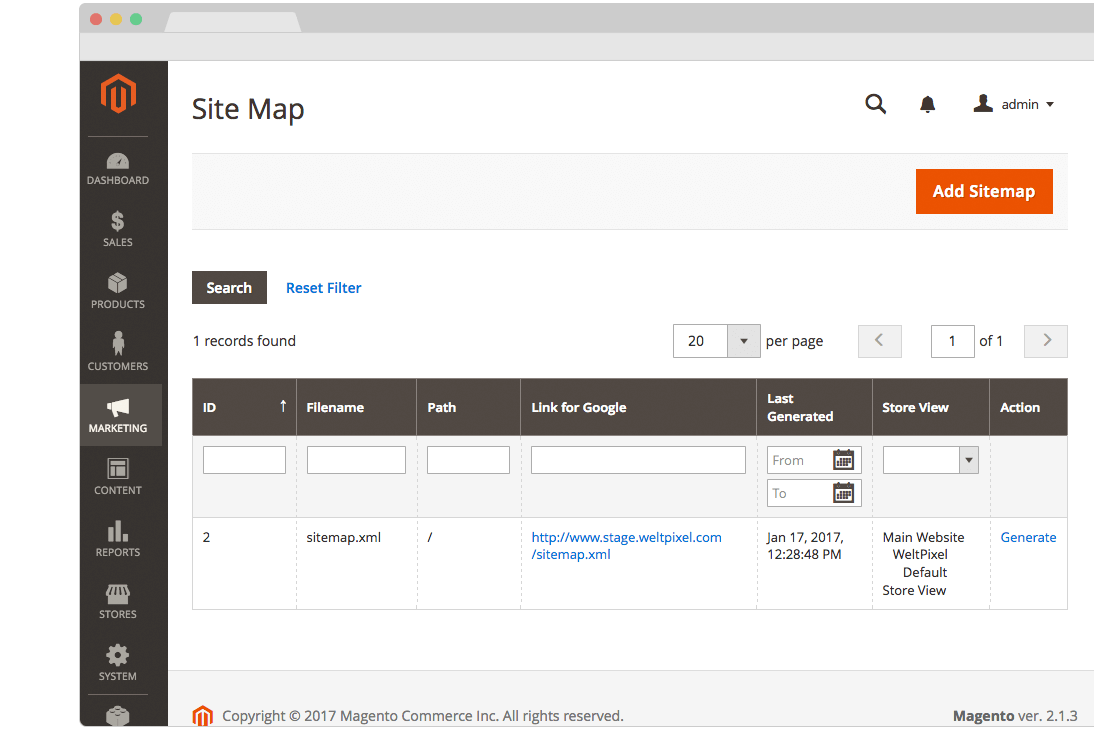This screenshot has height=732, width=1094.
Task: Open the Stores sidebar menu
Action: (118, 601)
